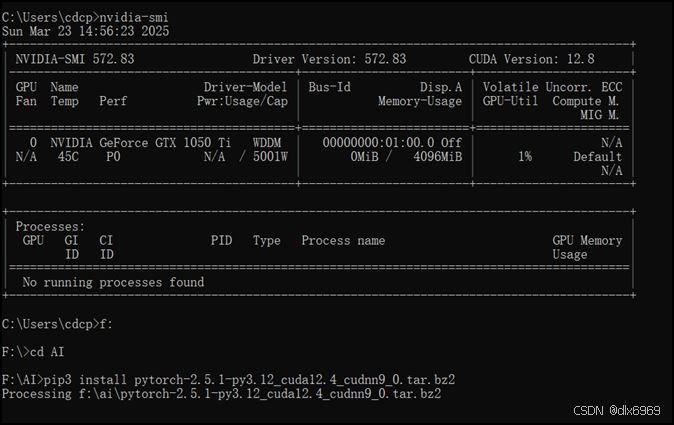674x425 pixels.
Task: Click the Memory-Usage column header
Action: point(420,101)
